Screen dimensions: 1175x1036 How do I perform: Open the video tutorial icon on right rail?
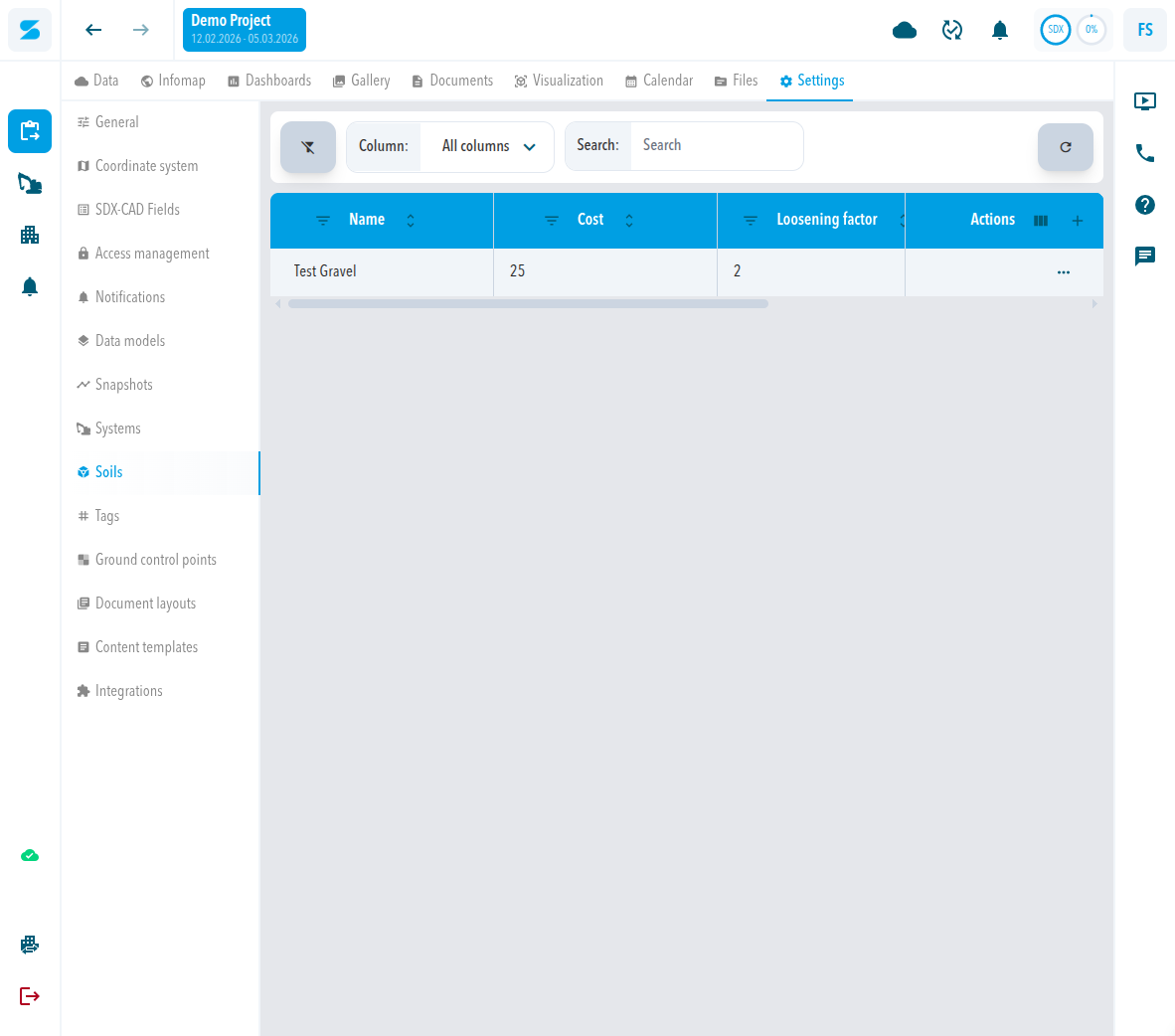[x=1145, y=101]
